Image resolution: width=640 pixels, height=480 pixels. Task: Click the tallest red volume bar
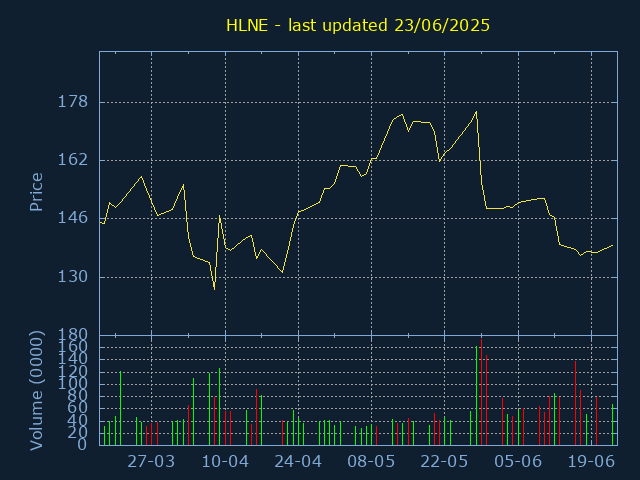tap(481, 392)
